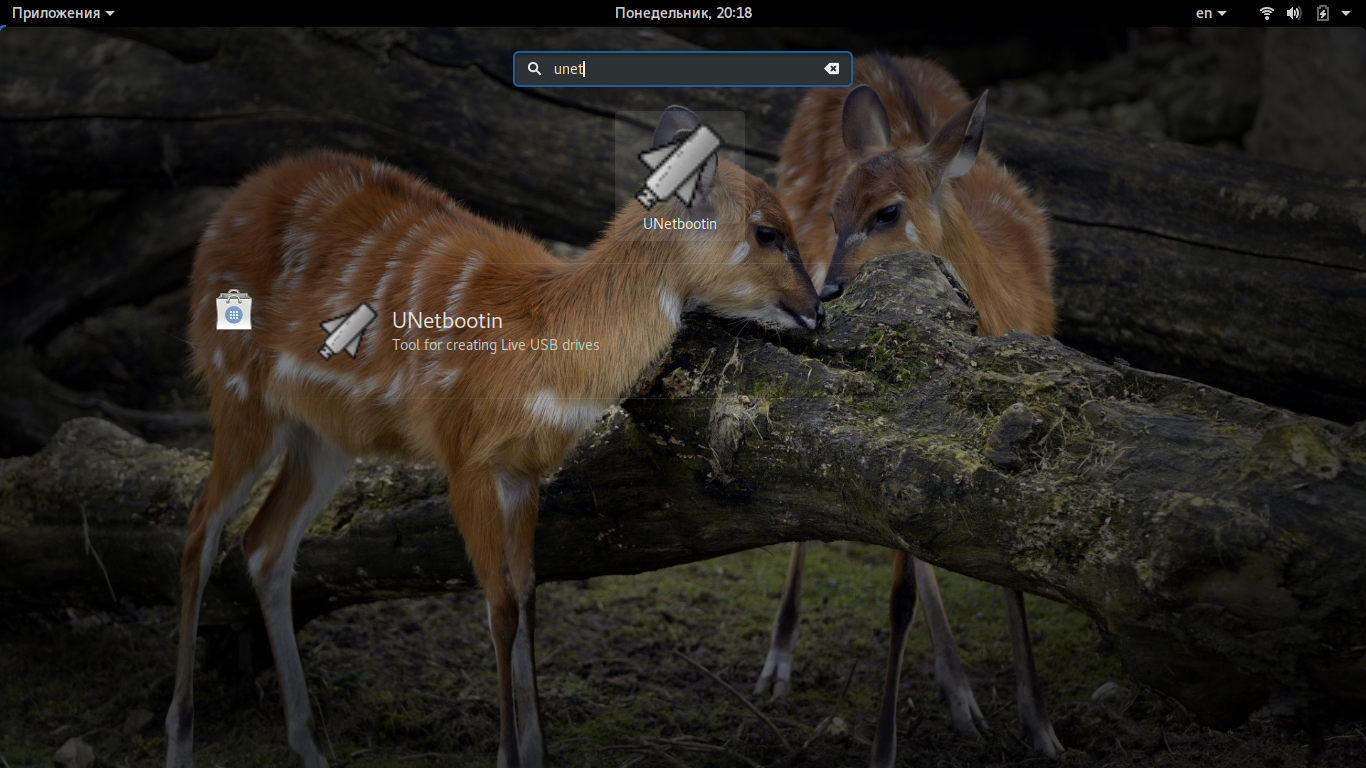
Task: Open the 'en' keyboard layout selector
Action: click(x=1211, y=13)
